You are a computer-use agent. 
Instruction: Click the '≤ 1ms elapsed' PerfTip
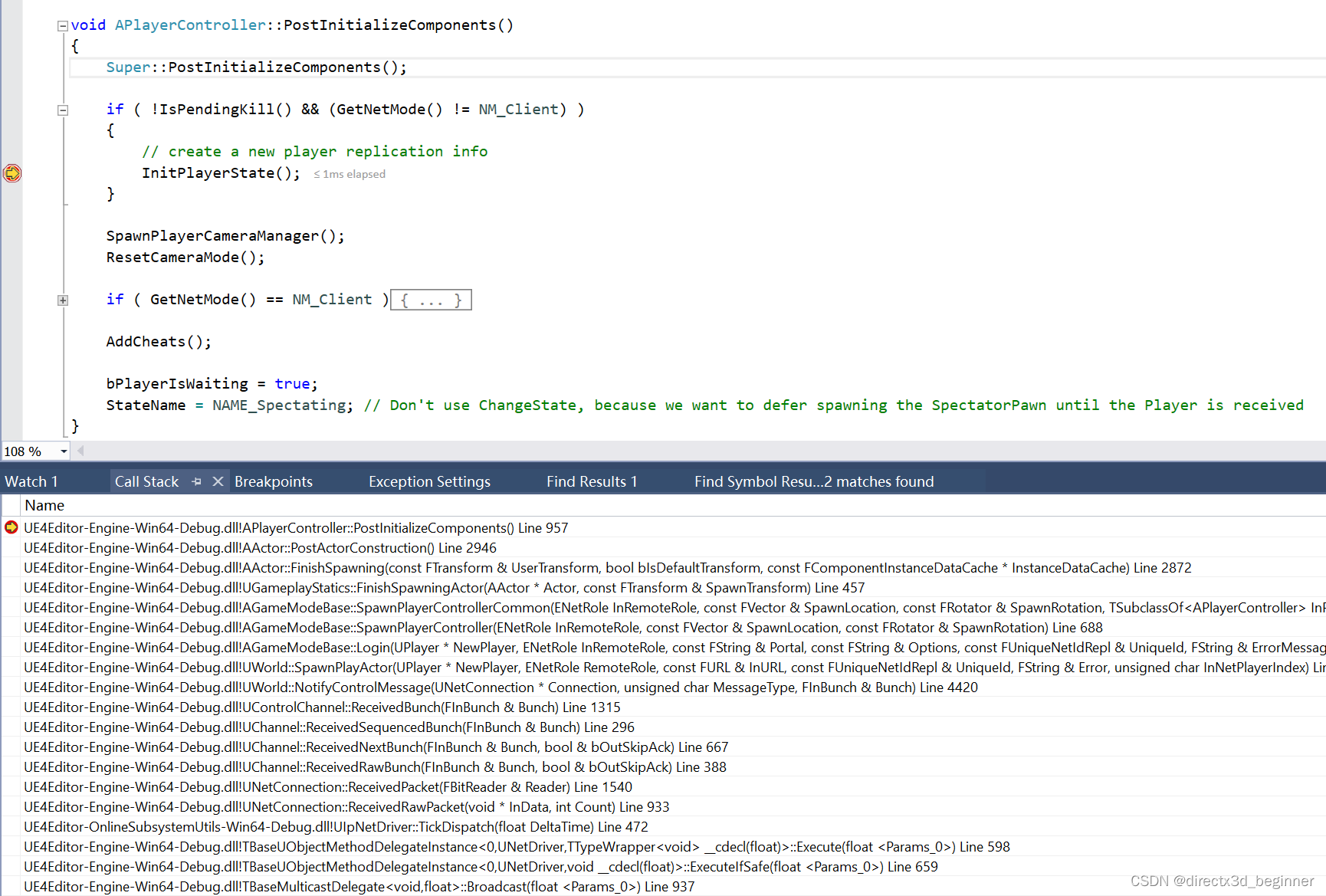tap(350, 174)
